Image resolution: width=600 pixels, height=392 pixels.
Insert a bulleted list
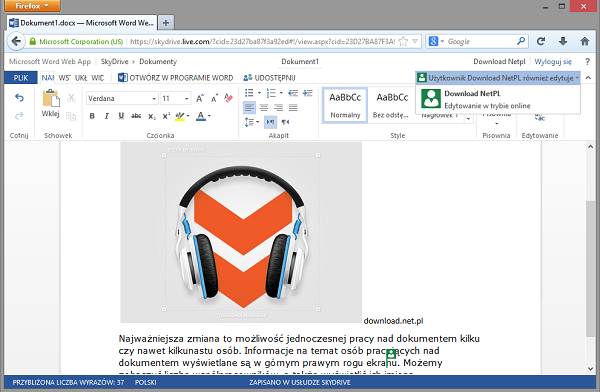click(x=249, y=93)
